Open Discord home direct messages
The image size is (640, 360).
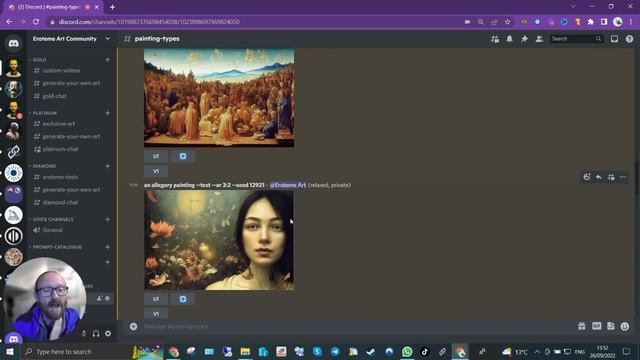point(13,43)
